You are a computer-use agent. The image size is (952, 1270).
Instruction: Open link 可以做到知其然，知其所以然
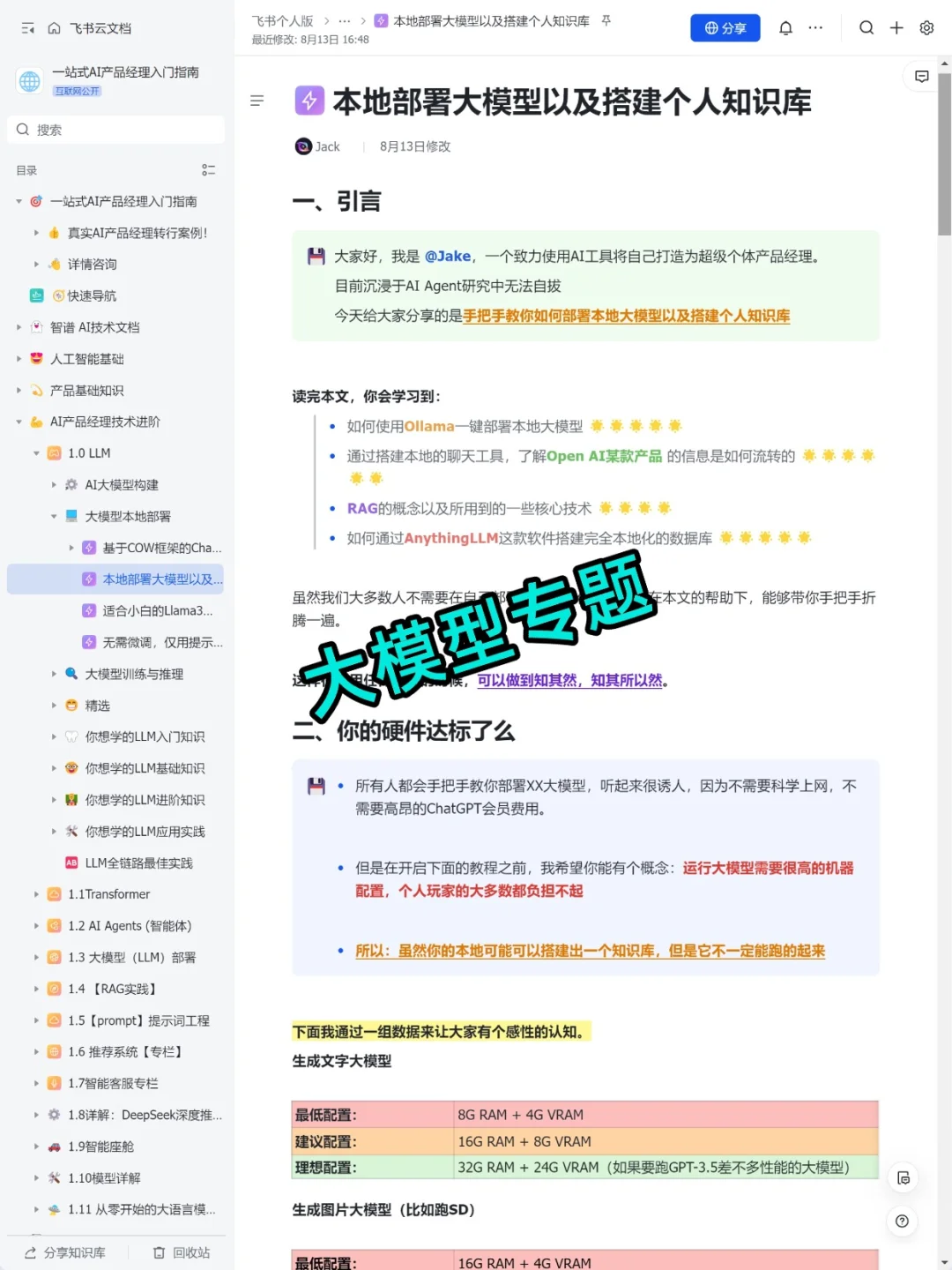(x=569, y=680)
